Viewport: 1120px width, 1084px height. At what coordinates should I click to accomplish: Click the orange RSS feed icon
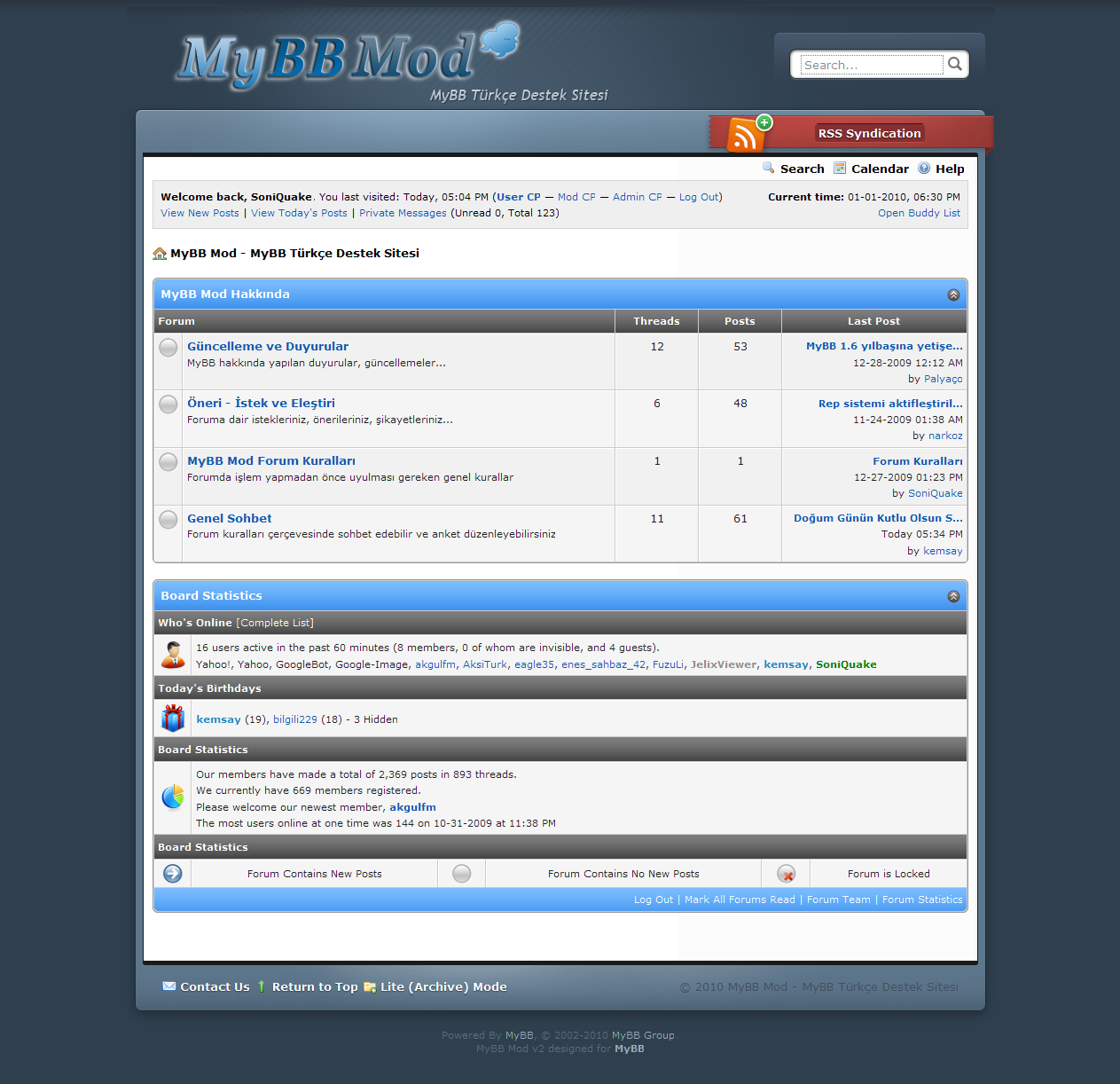point(746,135)
